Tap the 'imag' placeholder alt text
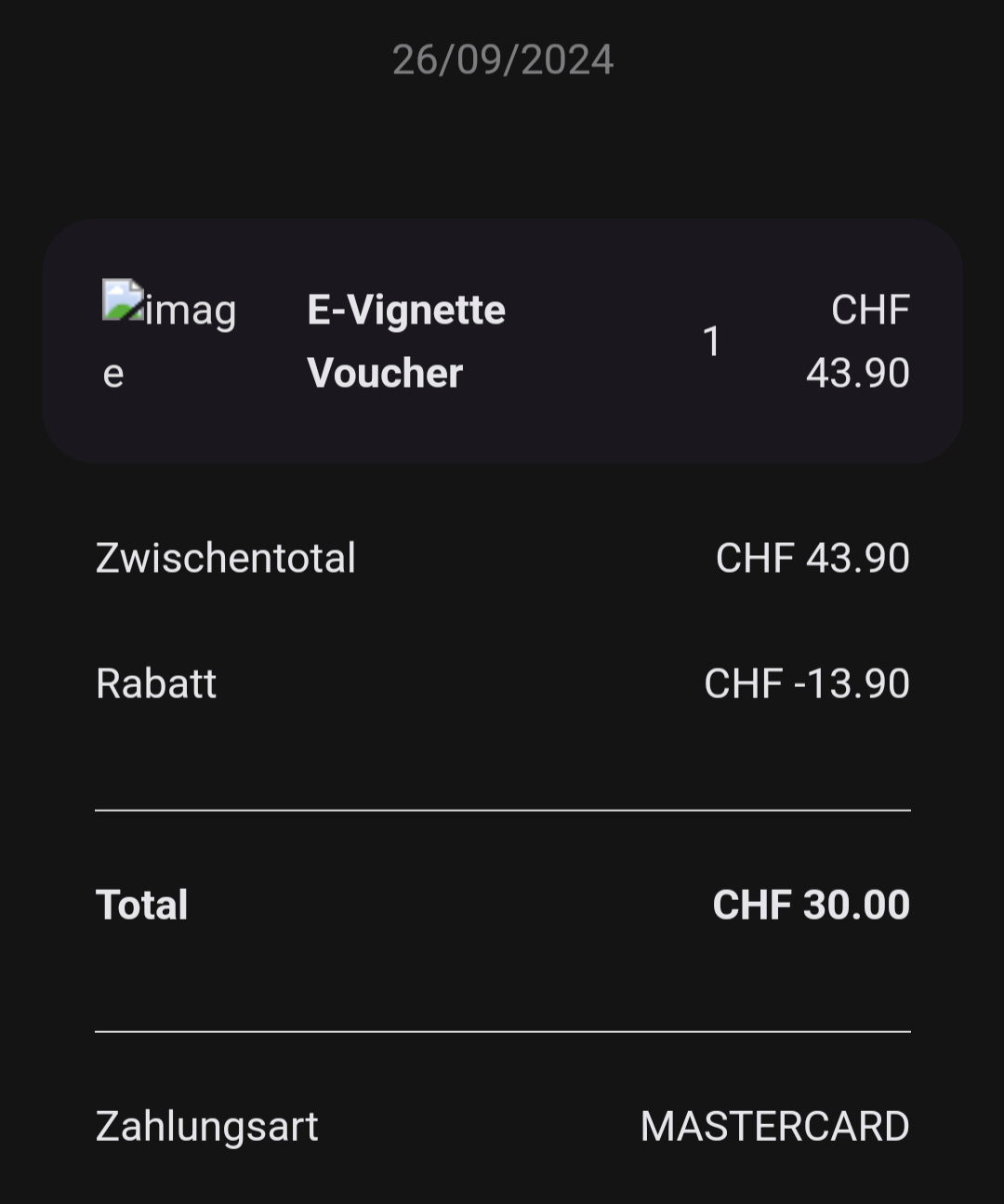Viewport: 1004px width, 1204px height. click(192, 311)
